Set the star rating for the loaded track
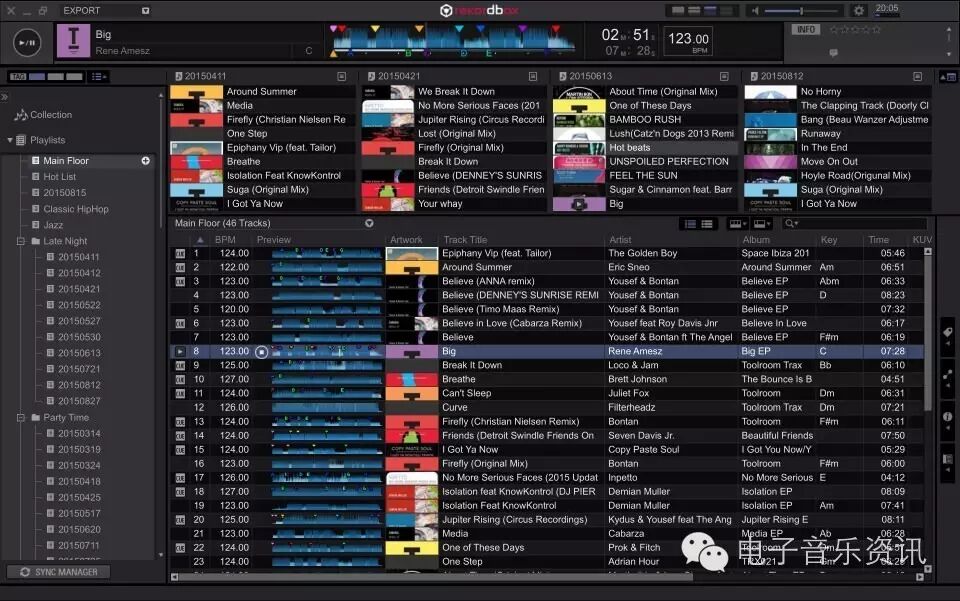This screenshot has width=960, height=601. coord(855,29)
